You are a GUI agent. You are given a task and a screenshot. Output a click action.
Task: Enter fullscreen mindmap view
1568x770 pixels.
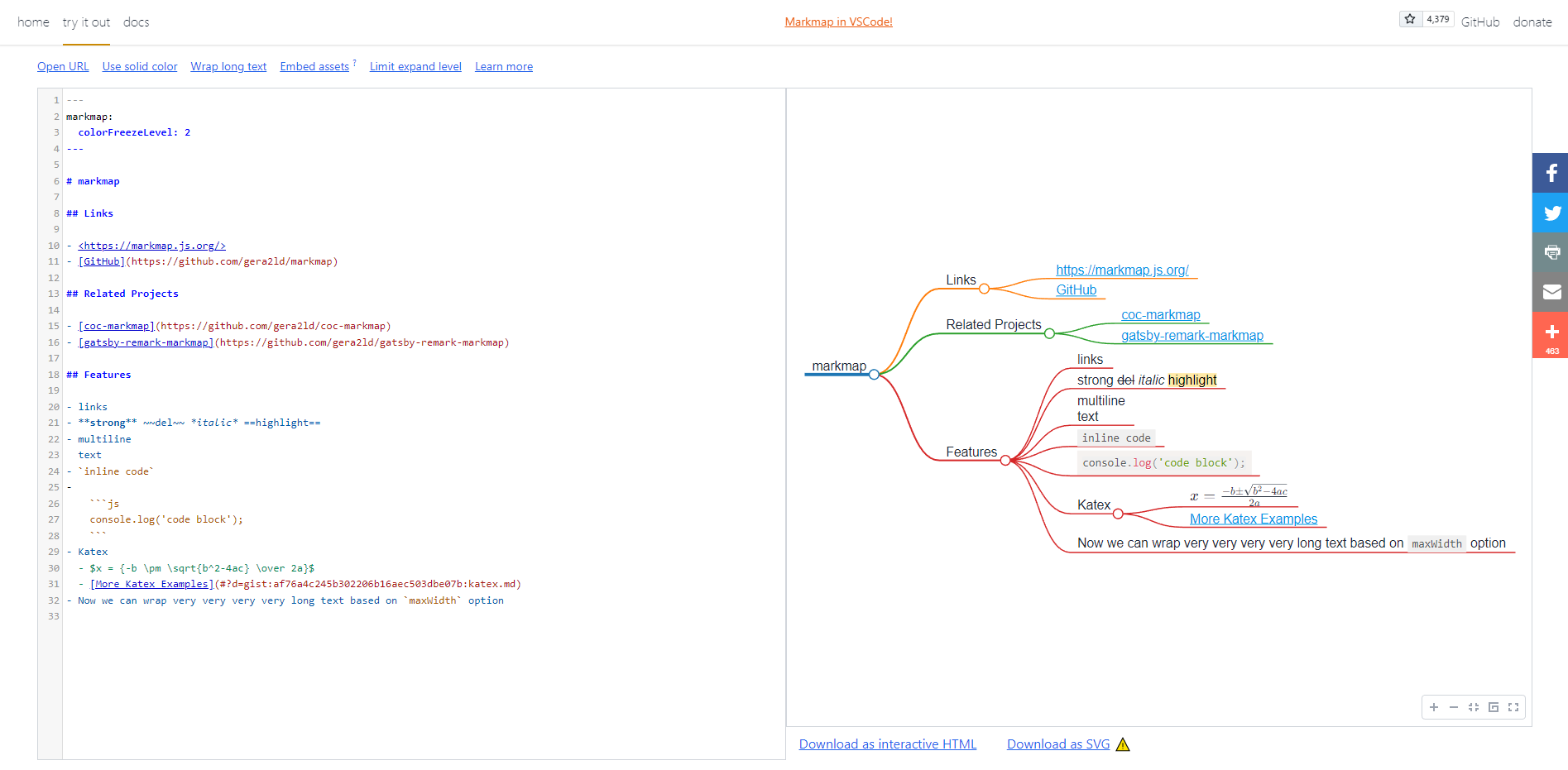1513,707
